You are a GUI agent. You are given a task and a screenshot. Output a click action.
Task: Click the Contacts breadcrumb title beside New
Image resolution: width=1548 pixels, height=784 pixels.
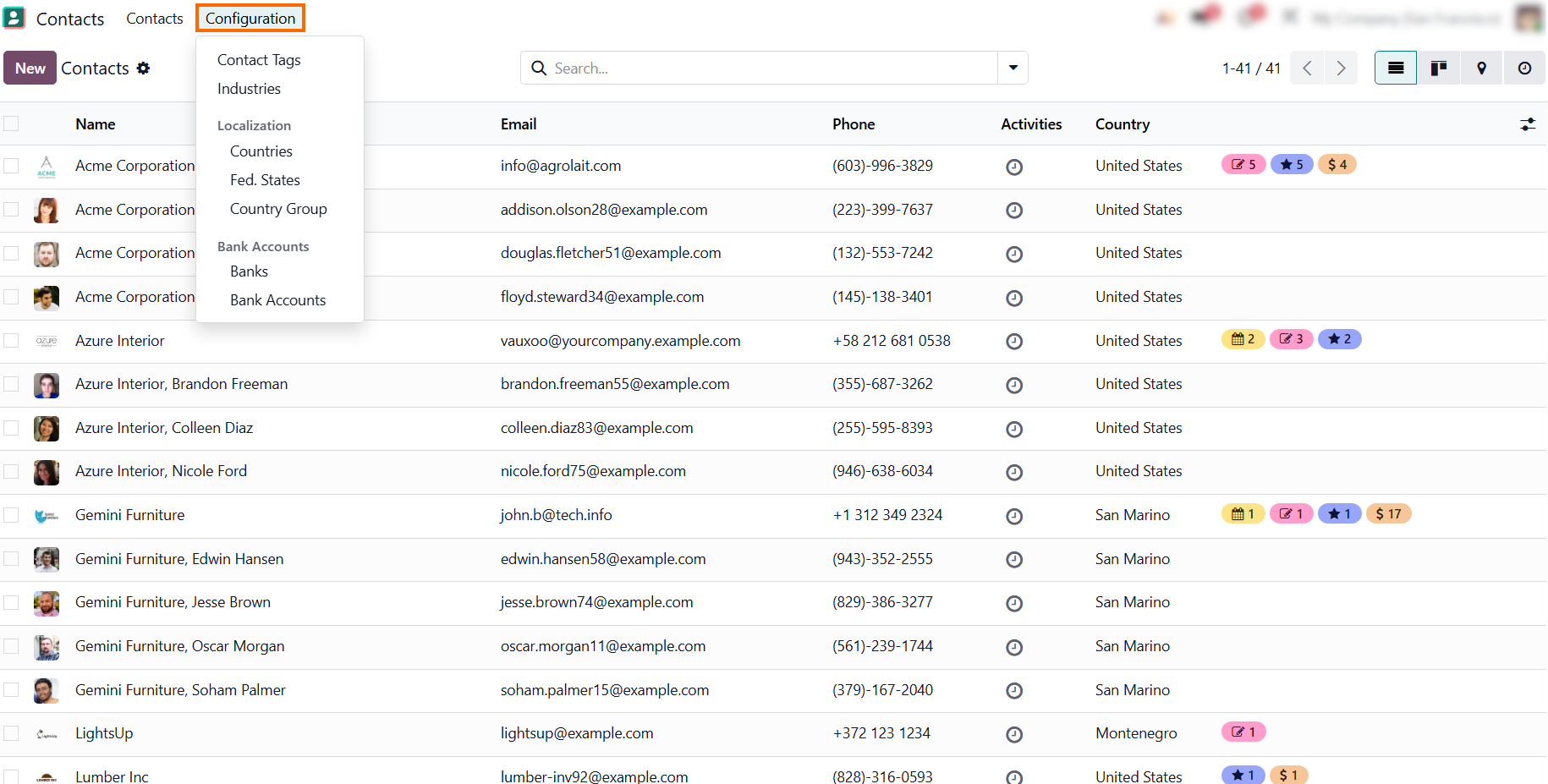point(95,69)
